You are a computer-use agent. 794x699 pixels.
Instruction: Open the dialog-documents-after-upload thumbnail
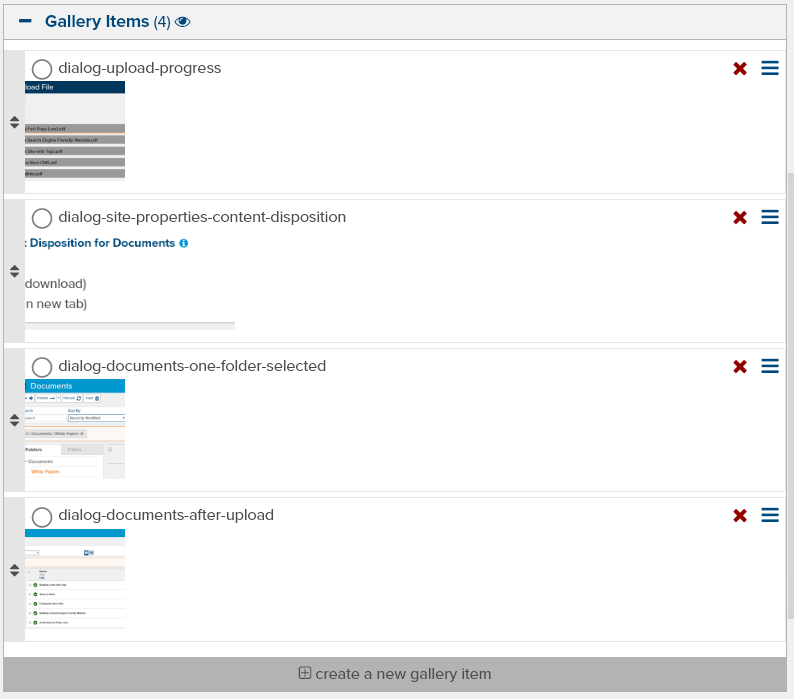tap(75, 579)
